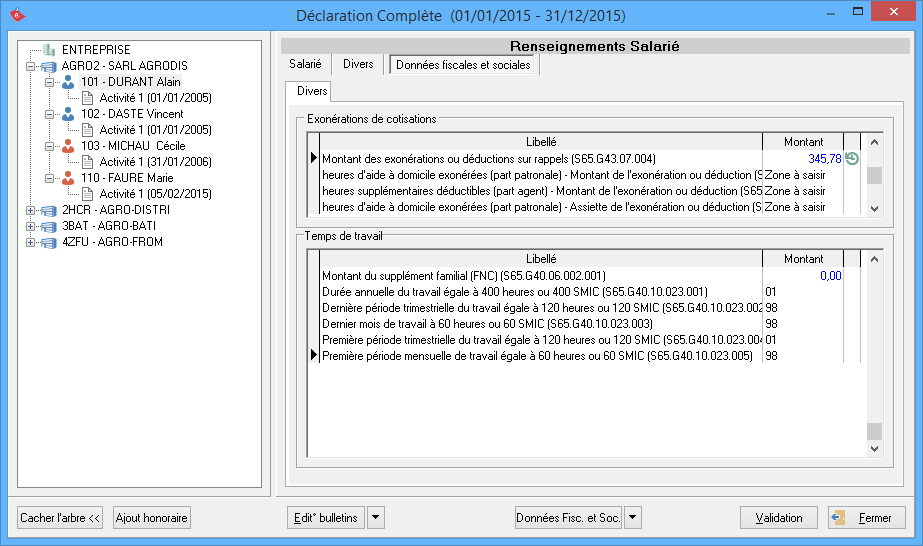Open dropdown arrow next to Edit° bulletins

tap(376, 518)
